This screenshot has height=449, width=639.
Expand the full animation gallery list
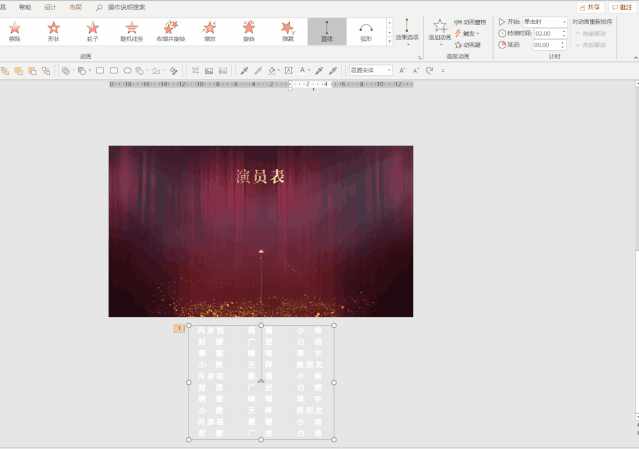390,42
